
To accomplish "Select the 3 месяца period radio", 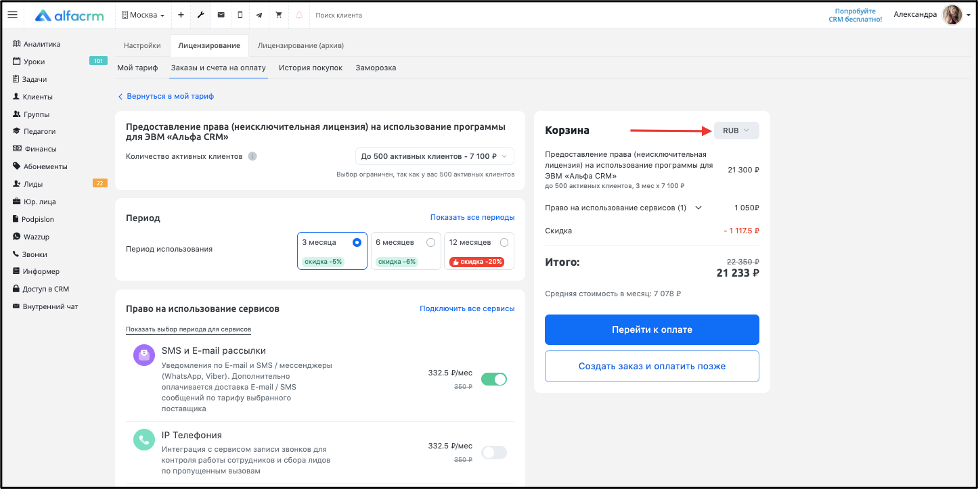I will point(357,242).
